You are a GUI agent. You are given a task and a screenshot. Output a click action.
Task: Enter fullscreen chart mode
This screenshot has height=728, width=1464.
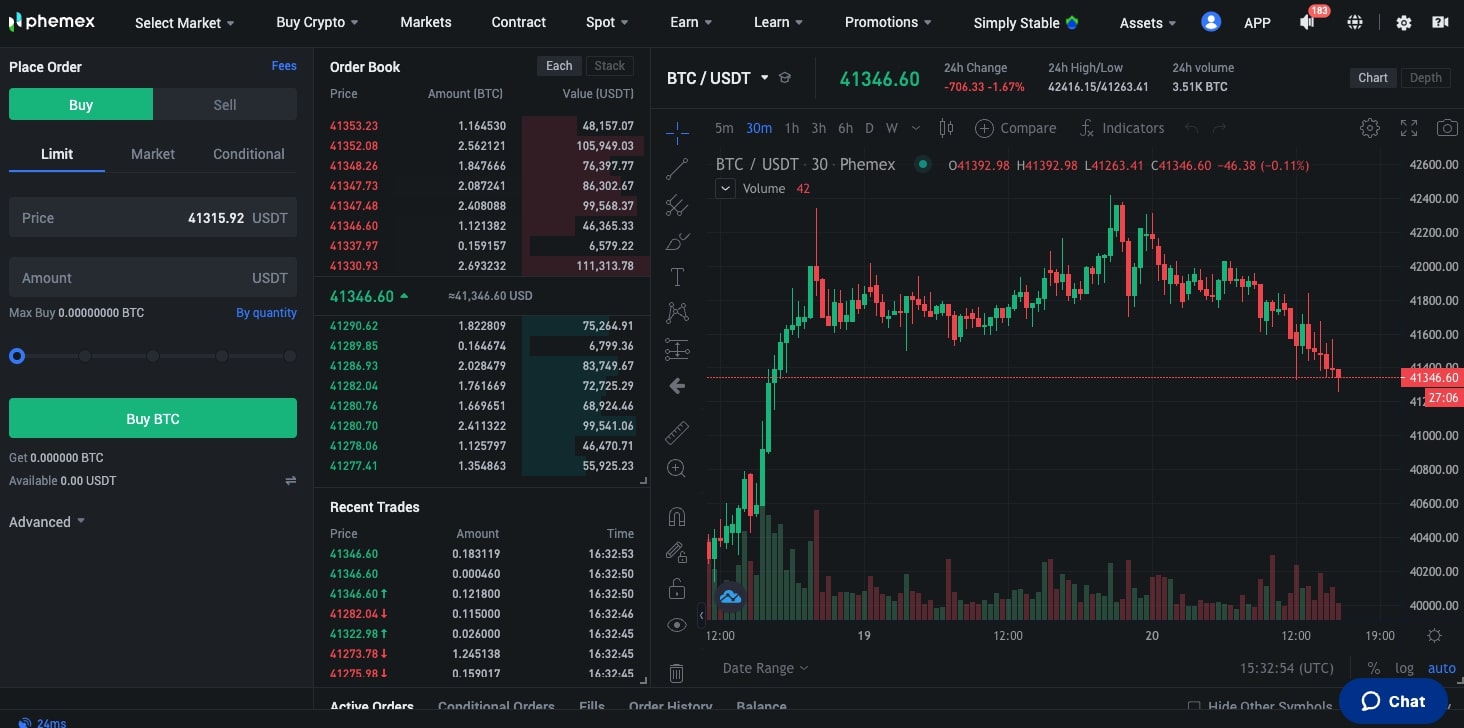pyautogui.click(x=1409, y=128)
